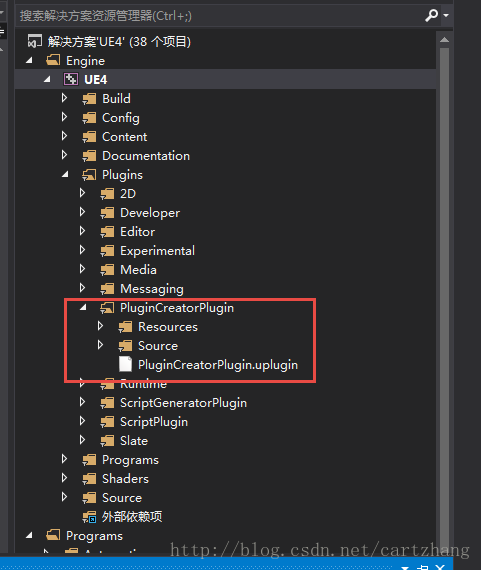Click Source folder icon under PluginCreatorPlugin
The image size is (481, 570).
click(126, 345)
